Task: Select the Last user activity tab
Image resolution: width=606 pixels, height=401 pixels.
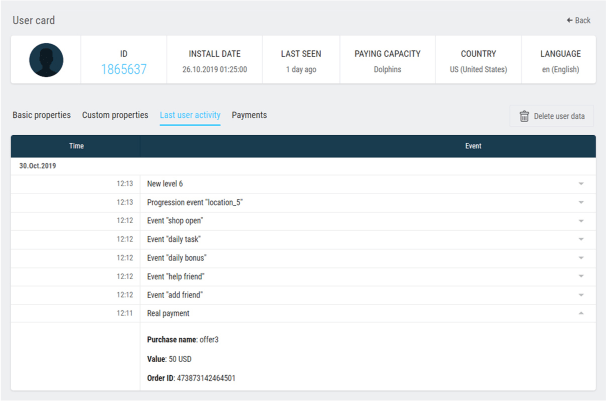Action: tap(190, 115)
